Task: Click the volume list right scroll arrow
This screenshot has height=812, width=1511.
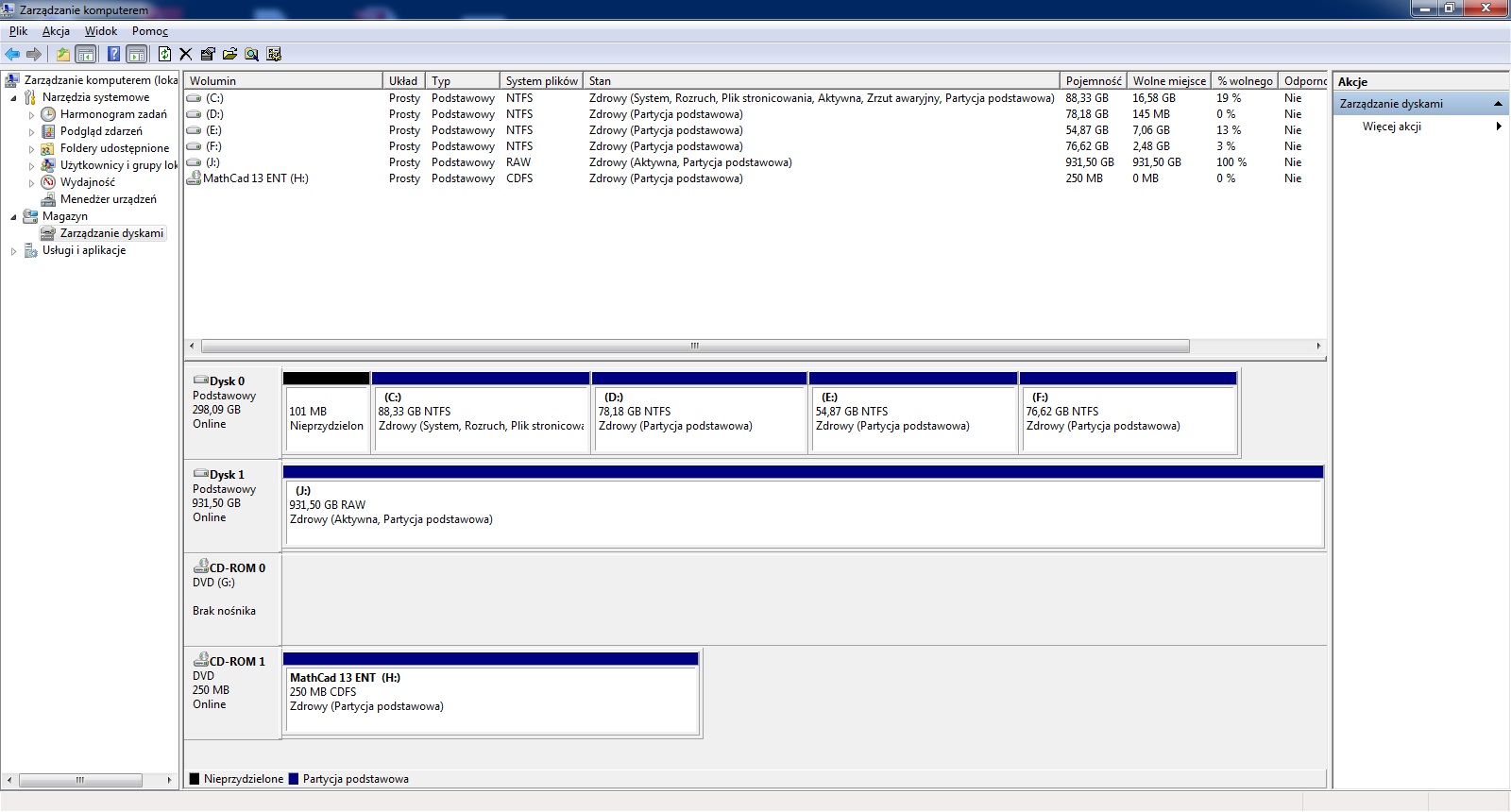Action: coord(1318,346)
